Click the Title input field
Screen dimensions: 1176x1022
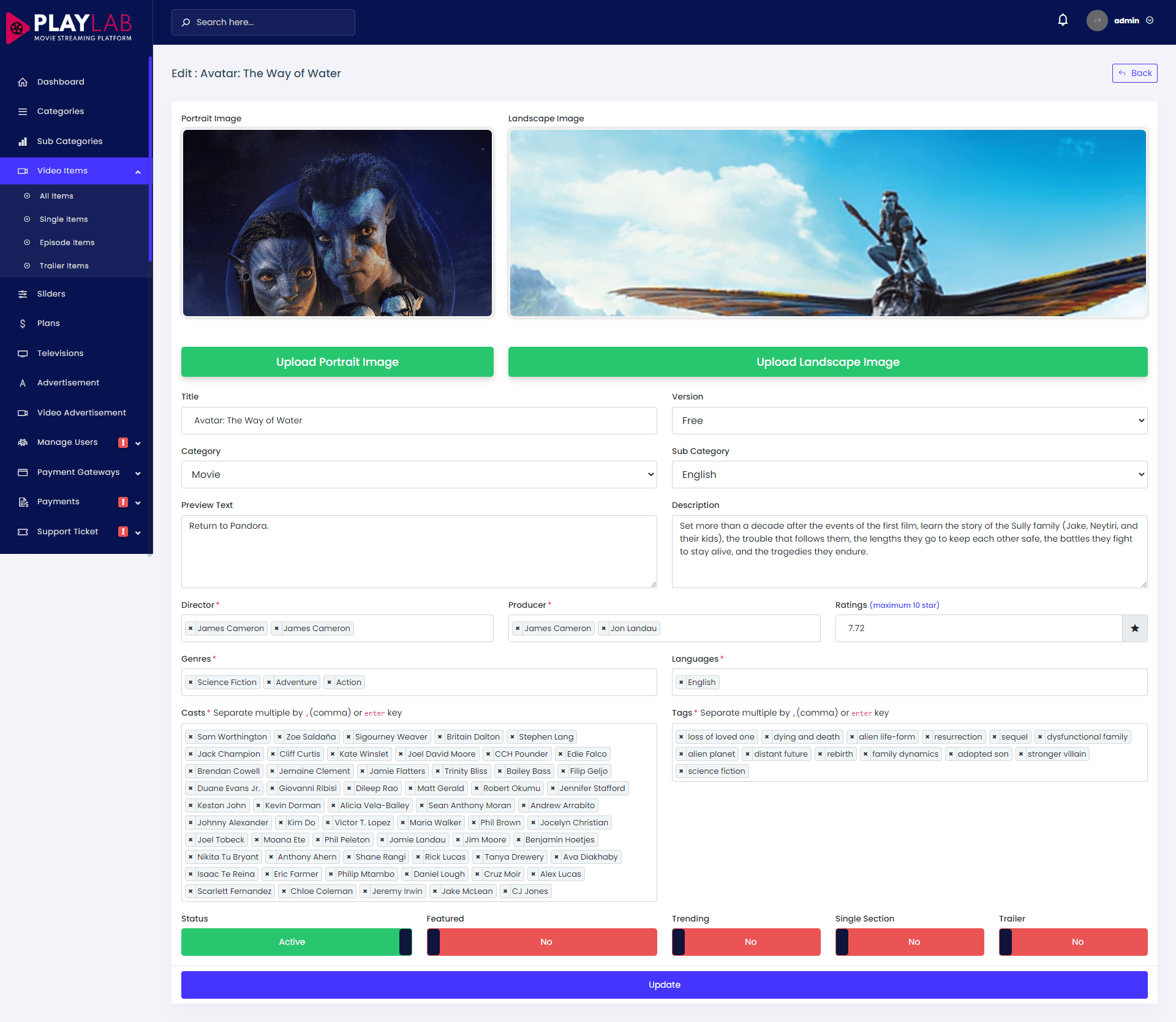419,420
